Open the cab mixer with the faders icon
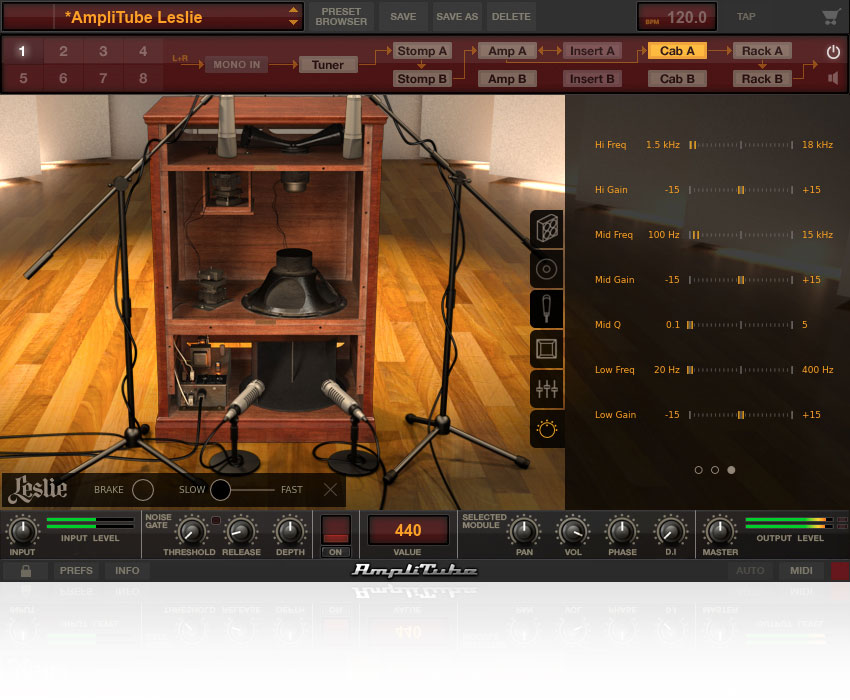Image resolution: width=850 pixels, height=700 pixels. (547, 388)
